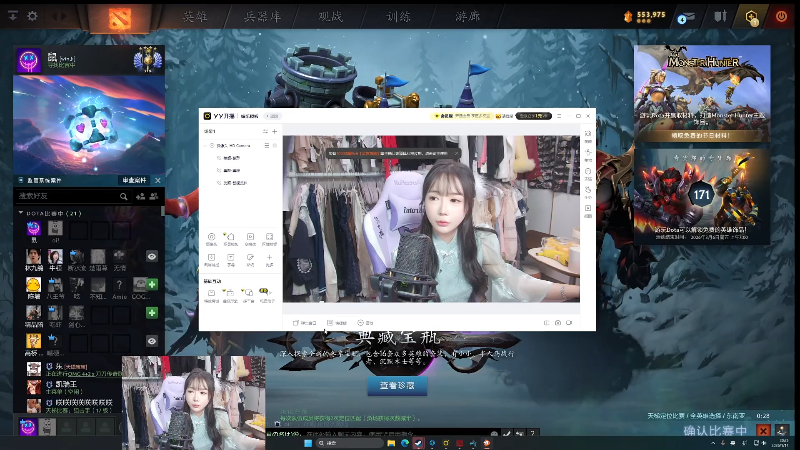Click the dashboard arrow icon at far top-left
This screenshot has width=800, height=450.
pyautogui.click(x=13, y=16)
